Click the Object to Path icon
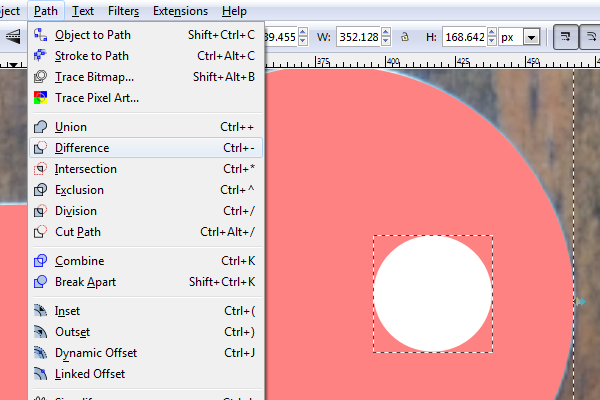Image resolution: width=600 pixels, height=400 pixels. [40, 35]
